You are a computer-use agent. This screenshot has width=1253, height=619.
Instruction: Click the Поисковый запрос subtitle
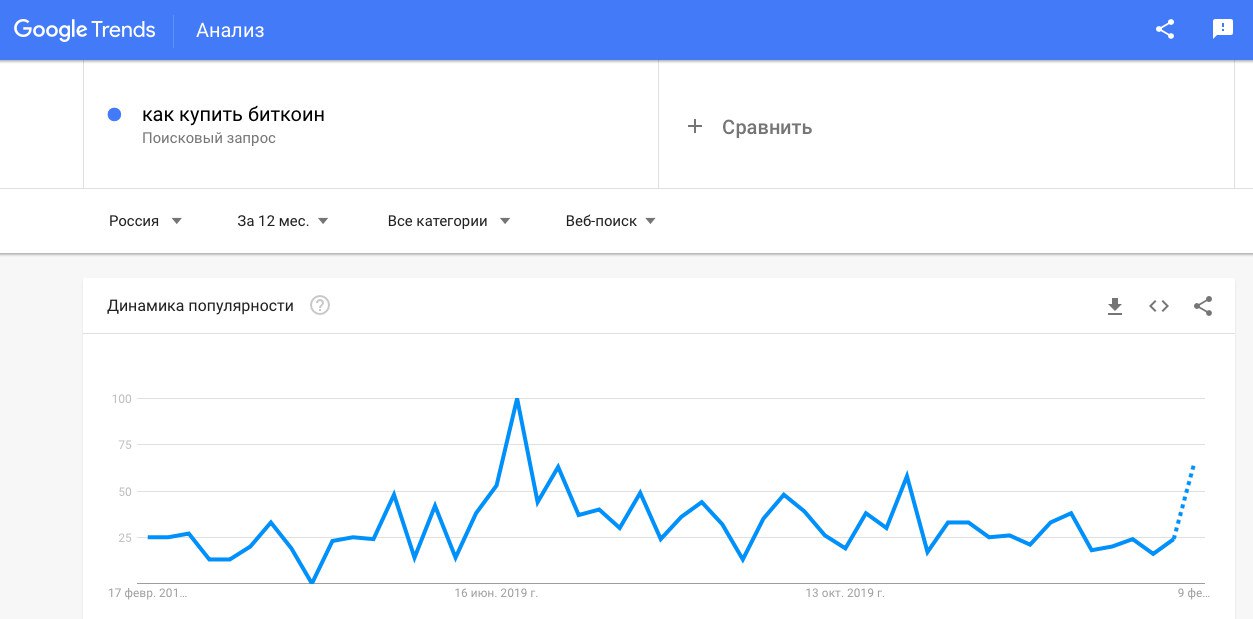(x=209, y=138)
